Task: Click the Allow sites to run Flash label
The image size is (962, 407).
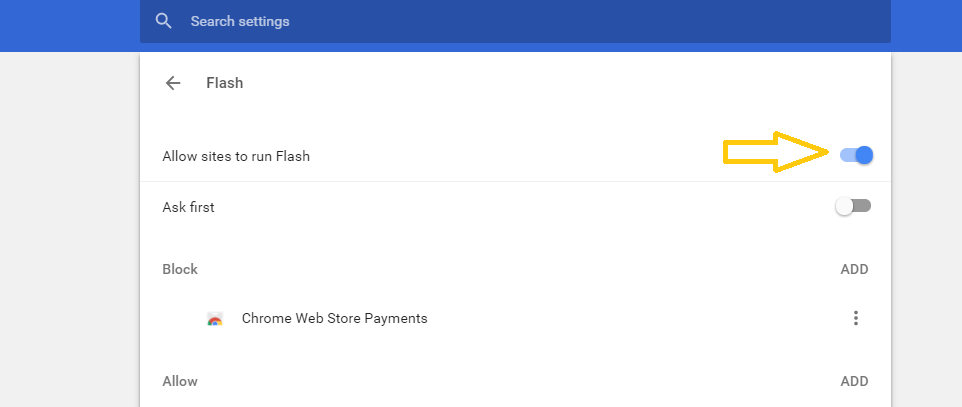Action: click(x=236, y=156)
